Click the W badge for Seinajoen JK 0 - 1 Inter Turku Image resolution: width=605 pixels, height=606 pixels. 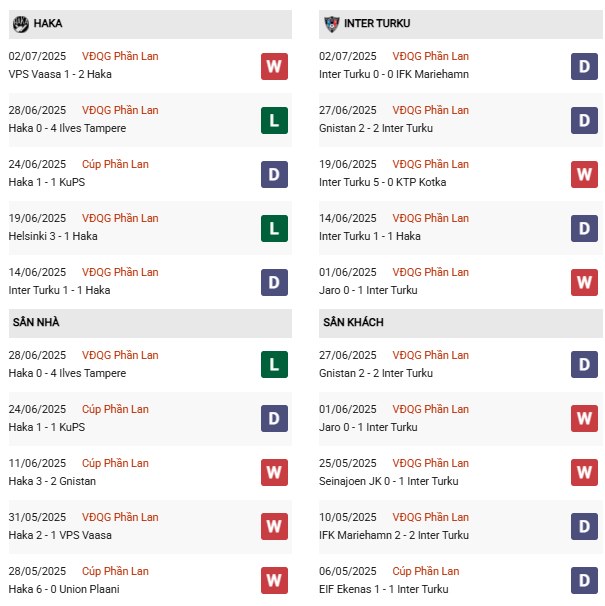point(585,473)
